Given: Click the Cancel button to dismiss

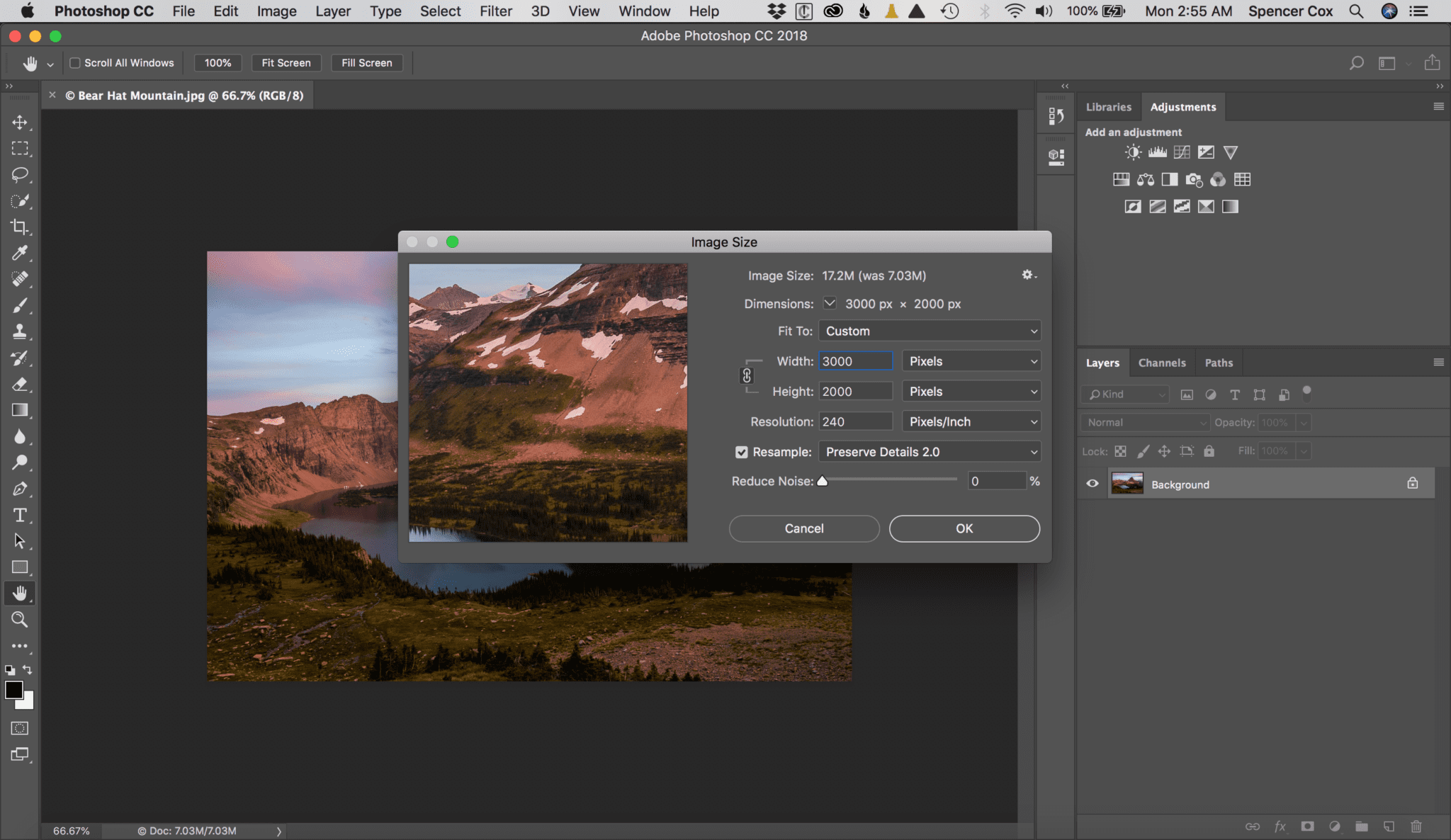Looking at the screenshot, I should click(804, 528).
